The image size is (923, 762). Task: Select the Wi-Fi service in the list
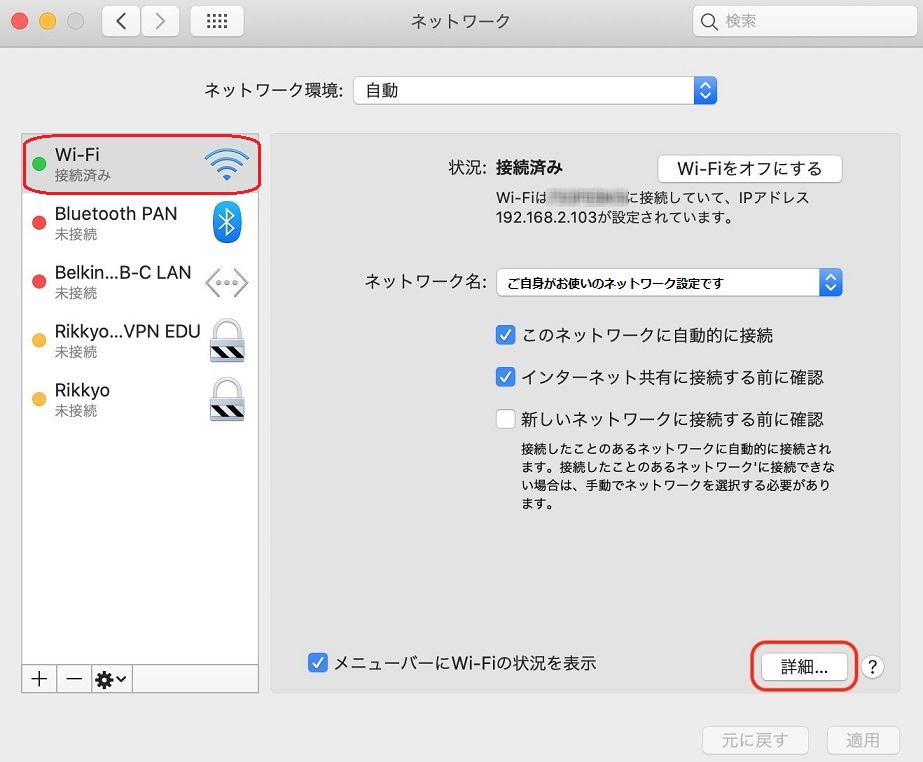point(140,164)
